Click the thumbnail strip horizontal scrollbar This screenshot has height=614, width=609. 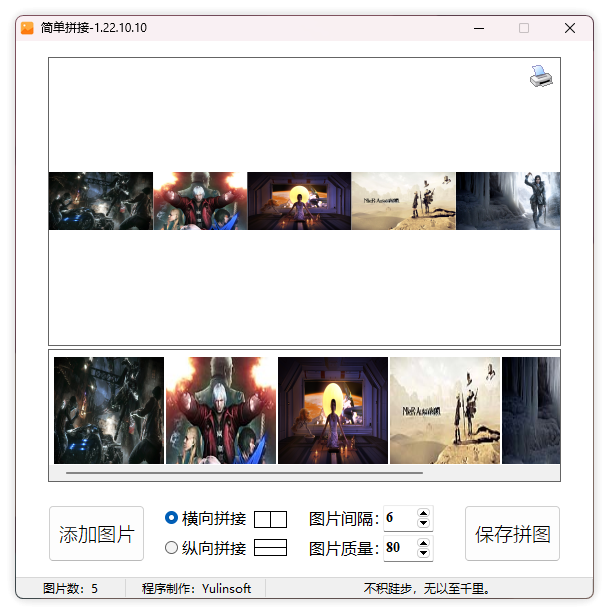click(244, 473)
